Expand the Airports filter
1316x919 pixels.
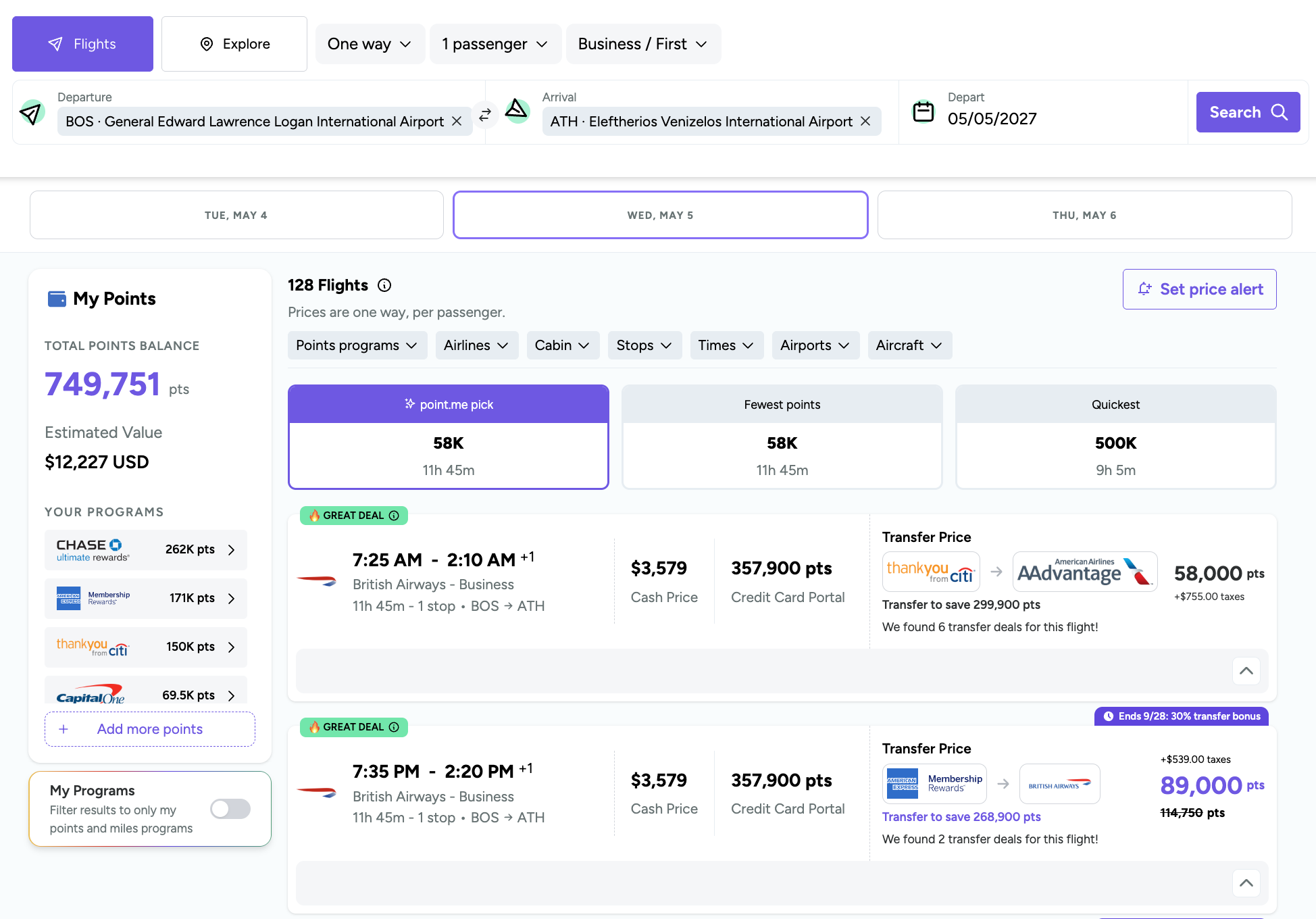coord(815,345)
